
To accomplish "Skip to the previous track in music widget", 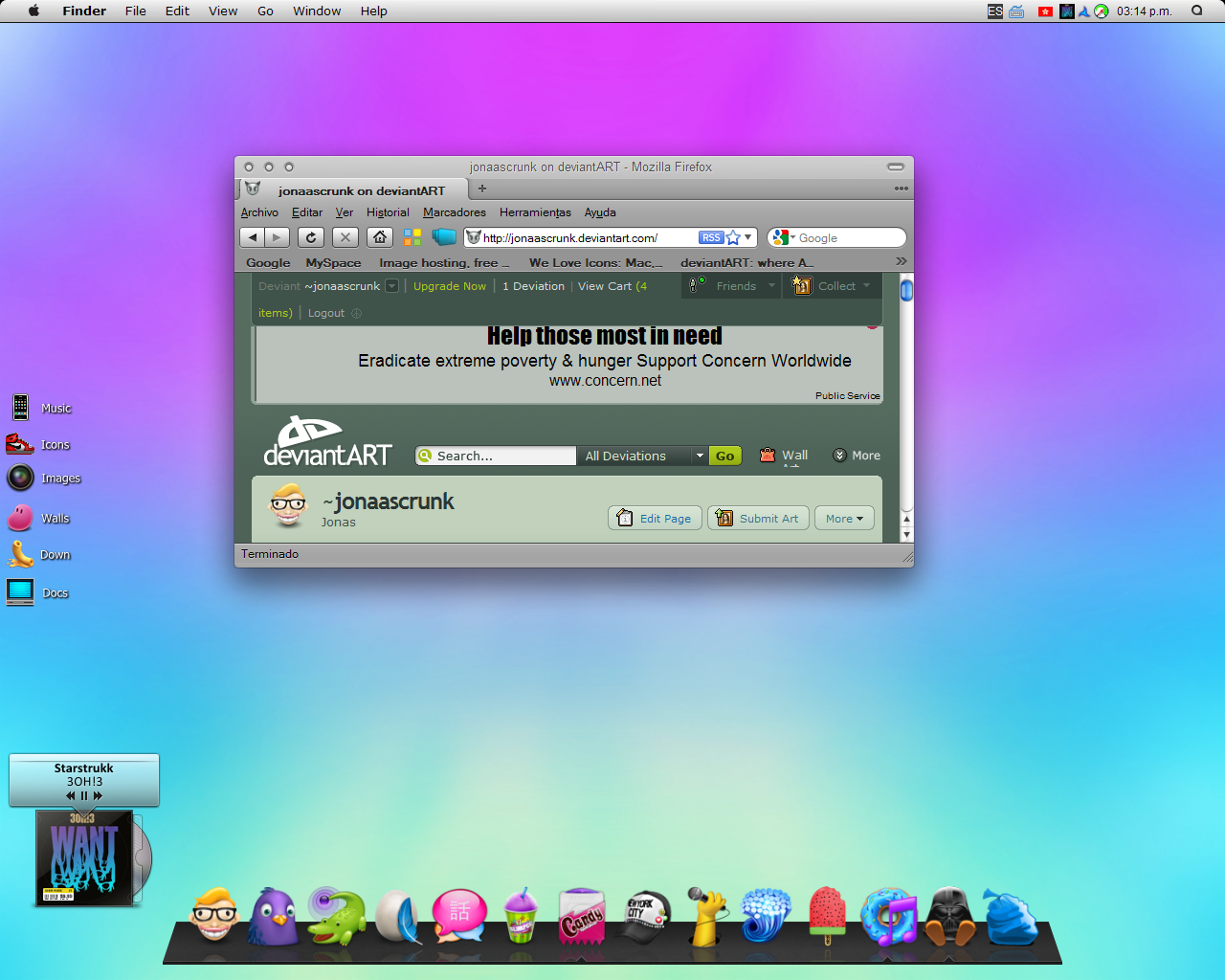I will (x=71, y=795).
